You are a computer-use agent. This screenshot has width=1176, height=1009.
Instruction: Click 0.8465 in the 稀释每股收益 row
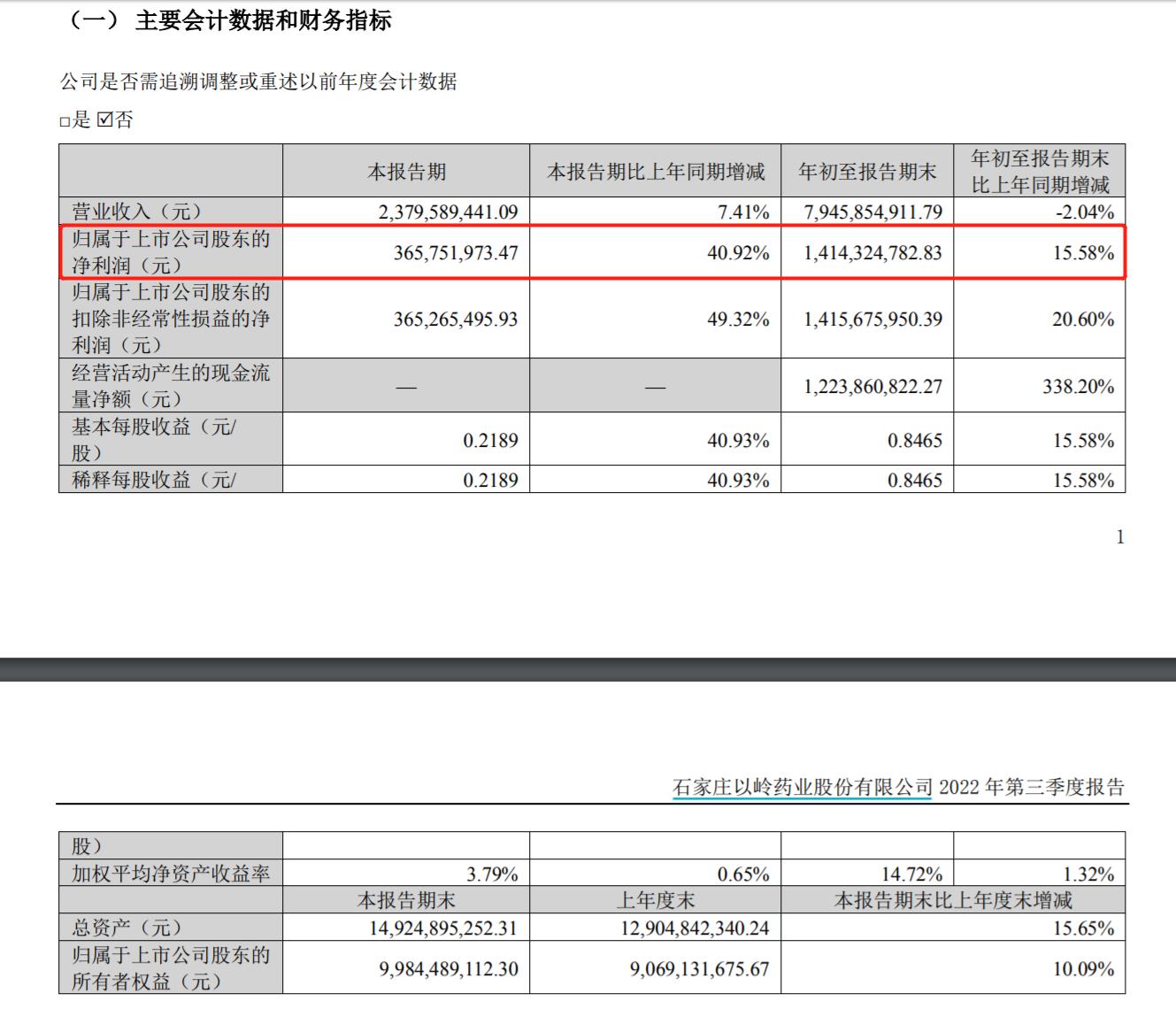pos(915,481)
